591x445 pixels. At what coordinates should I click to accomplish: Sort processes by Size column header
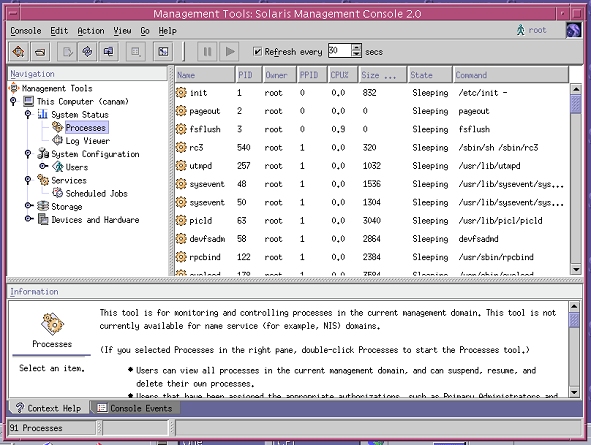(383, 75)
